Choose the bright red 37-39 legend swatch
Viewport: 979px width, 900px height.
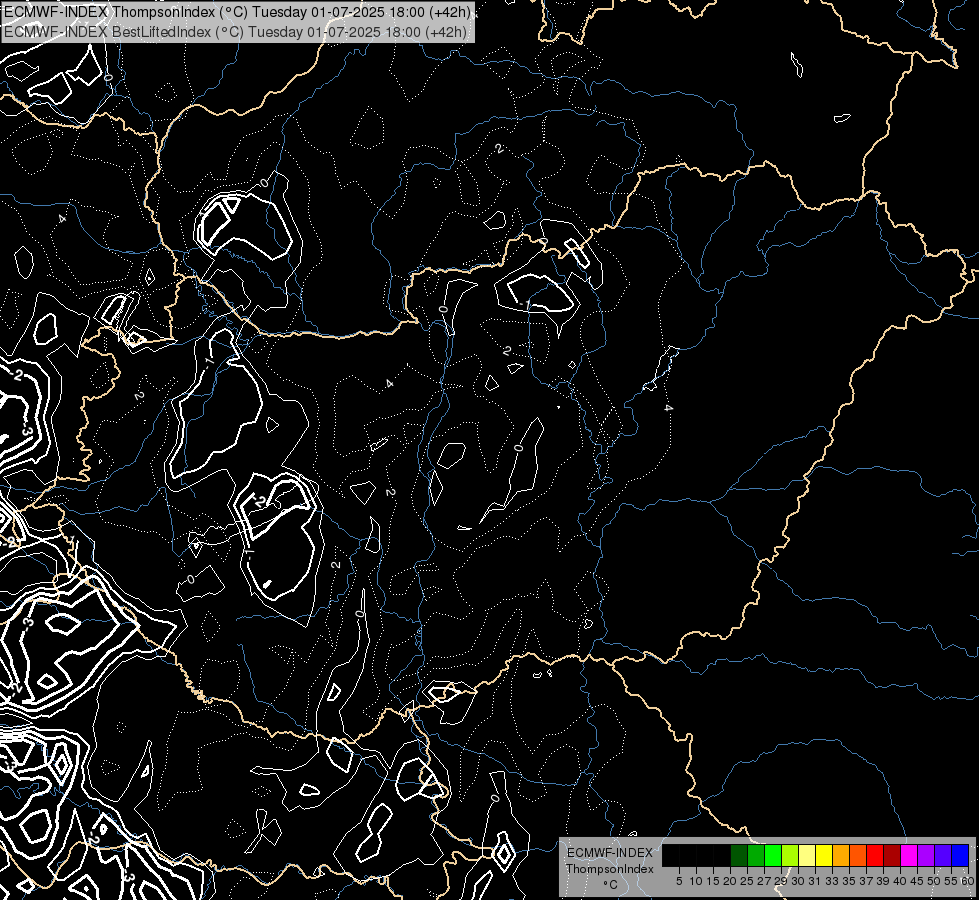pyautogui.click(x=875, y=855)
